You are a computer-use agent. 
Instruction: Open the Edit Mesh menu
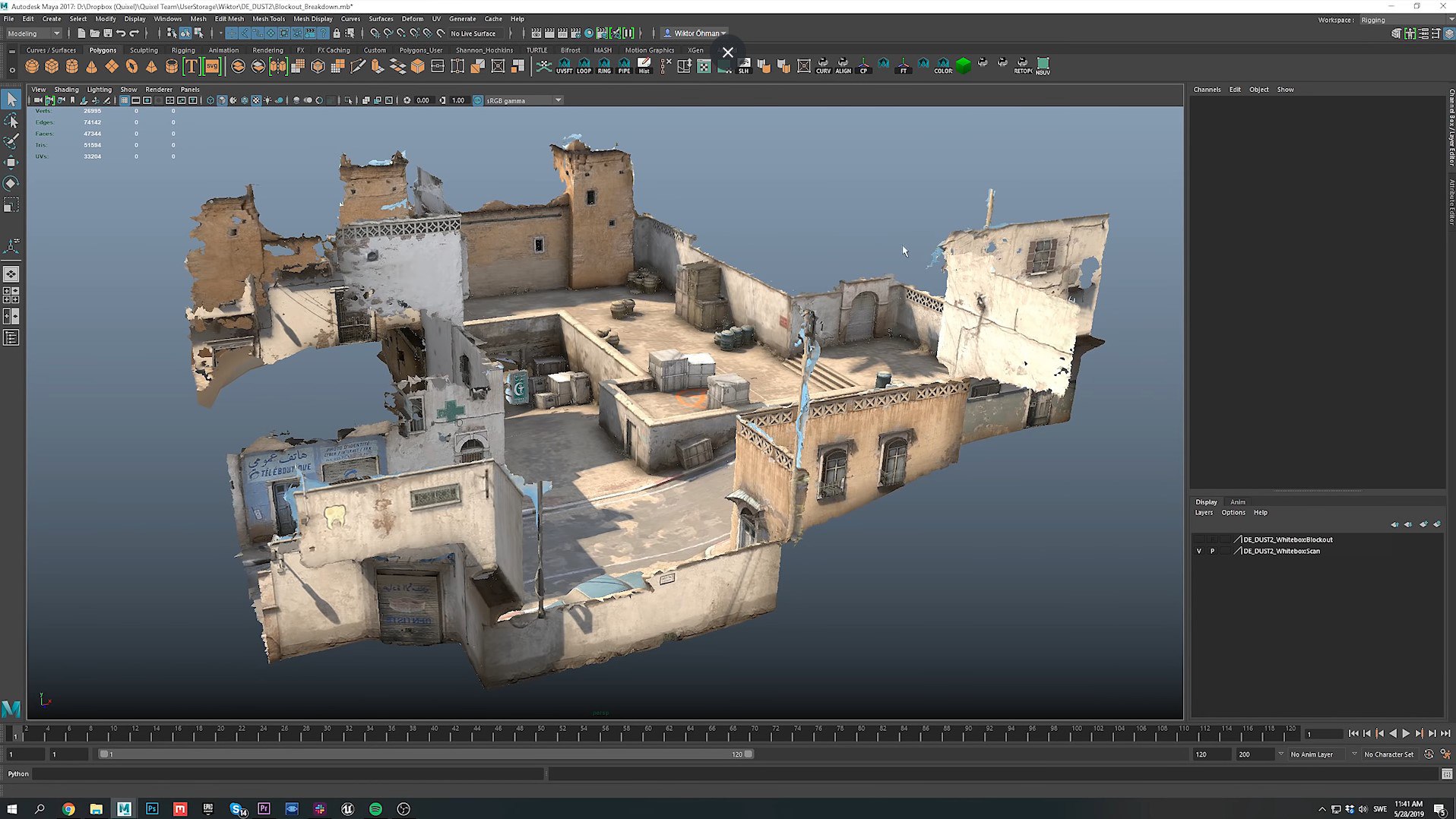229,19
